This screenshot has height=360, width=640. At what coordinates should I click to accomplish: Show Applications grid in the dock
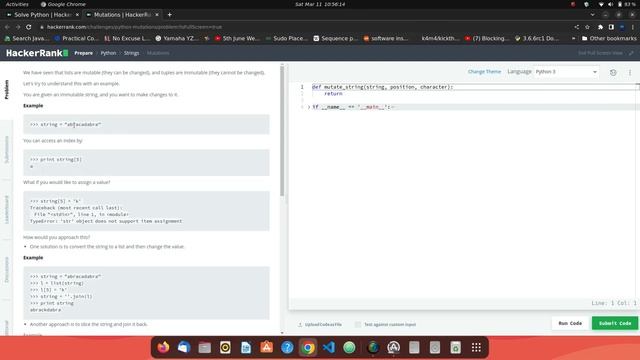pyautogui.click(x=476, y=347)
